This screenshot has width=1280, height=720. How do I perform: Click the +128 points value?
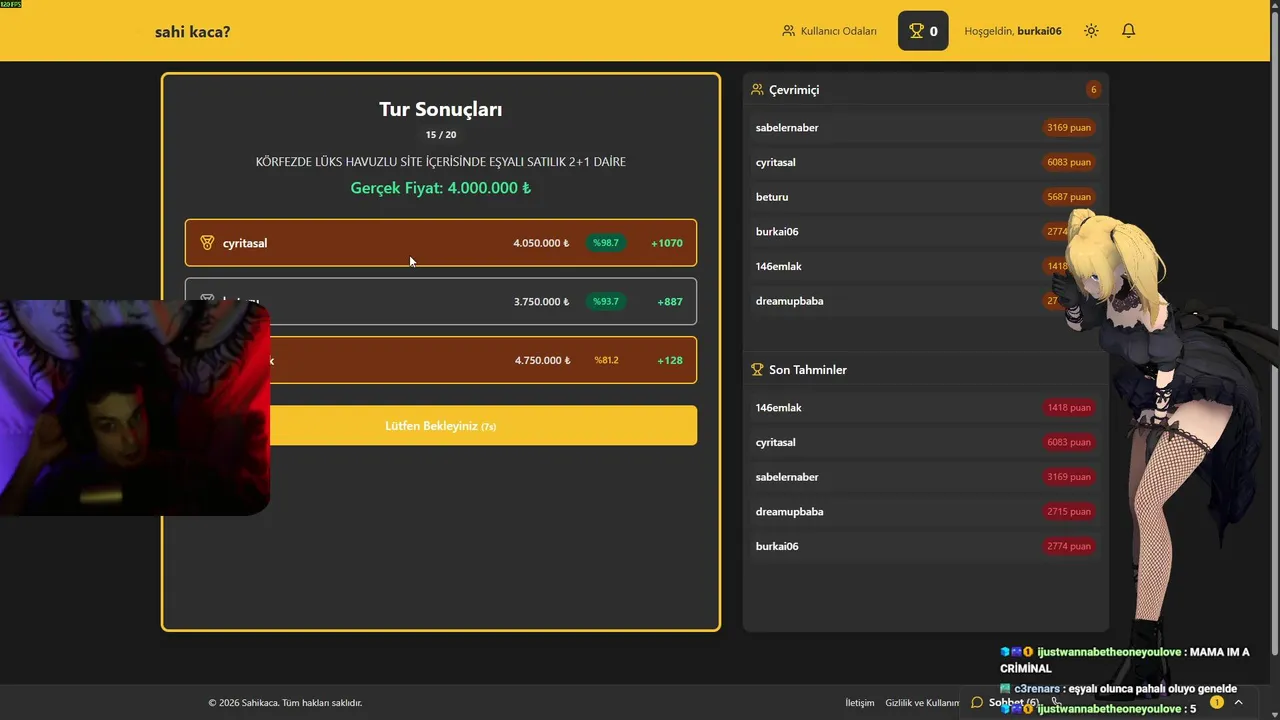[670, 360]
